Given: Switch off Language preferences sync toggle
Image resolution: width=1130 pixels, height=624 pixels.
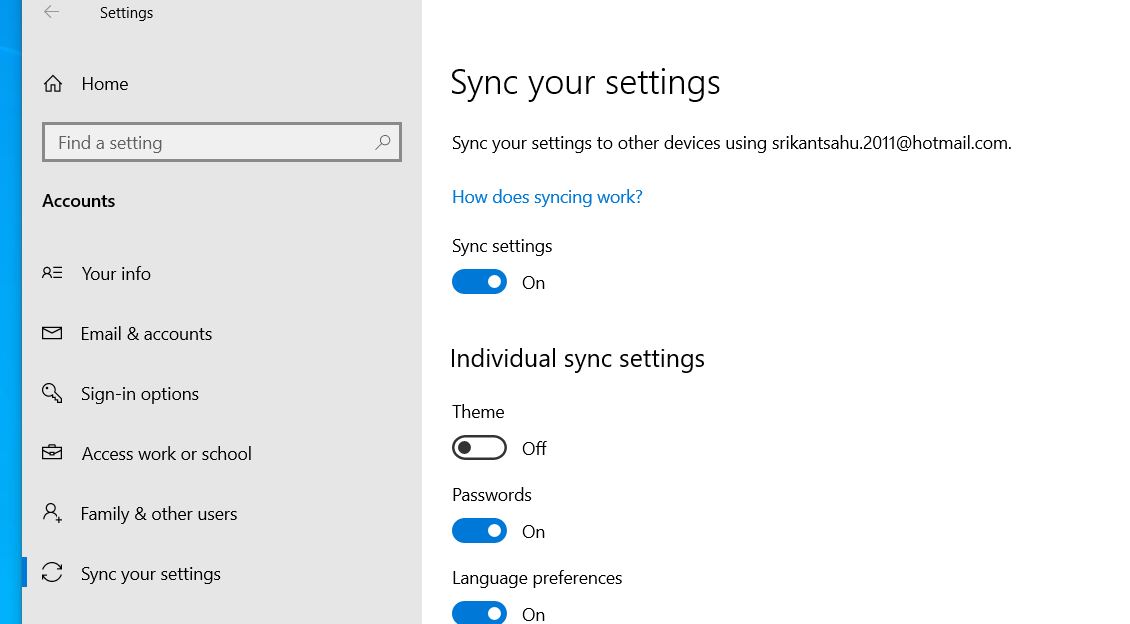Looking at the screenshot, I should (x=479, y=612).
